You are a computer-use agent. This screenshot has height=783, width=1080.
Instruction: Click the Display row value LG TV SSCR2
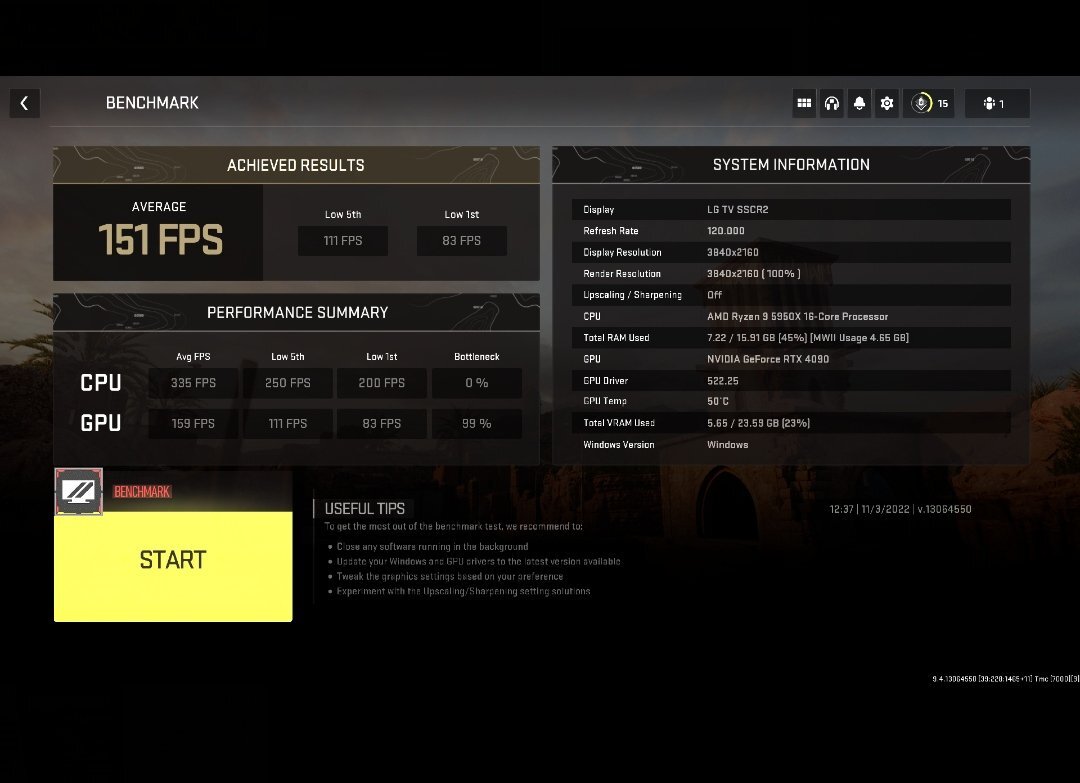tap(738, 209)
